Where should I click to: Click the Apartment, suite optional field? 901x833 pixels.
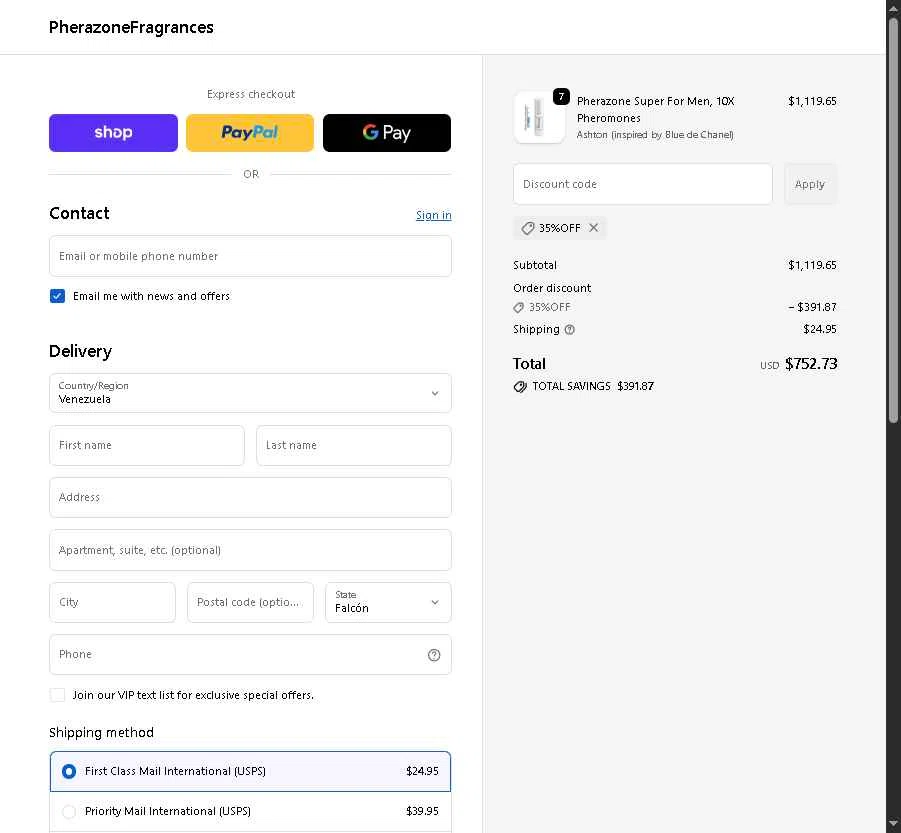[x=250, y=550]
